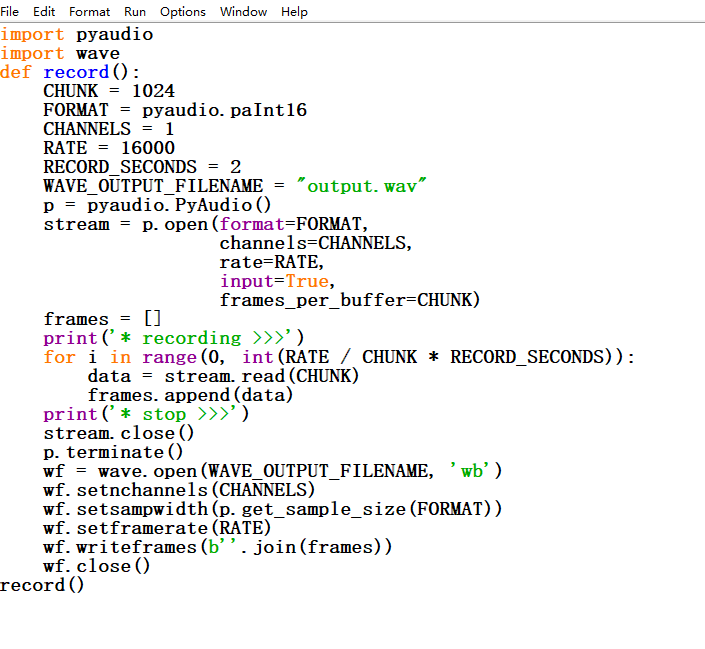Open the Format menu

coord(89,11)
